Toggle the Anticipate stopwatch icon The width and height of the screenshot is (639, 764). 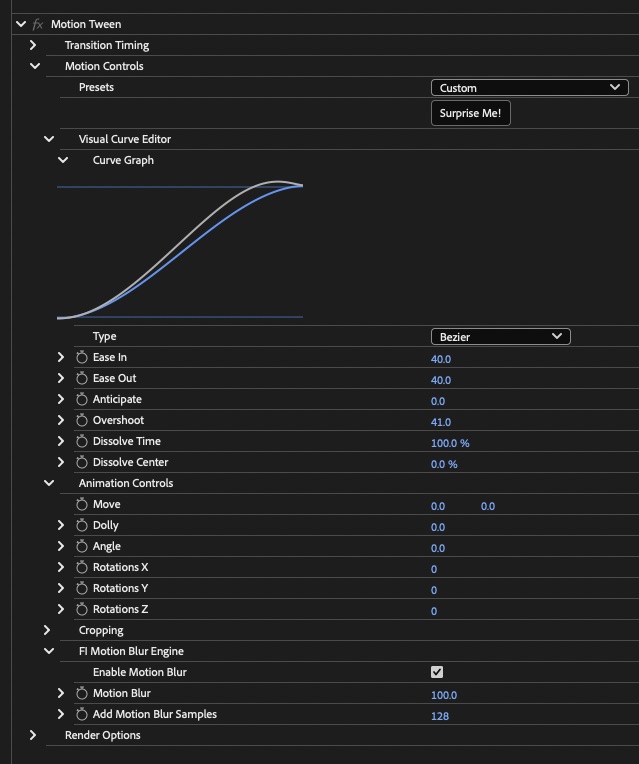[x=81, y=400]
